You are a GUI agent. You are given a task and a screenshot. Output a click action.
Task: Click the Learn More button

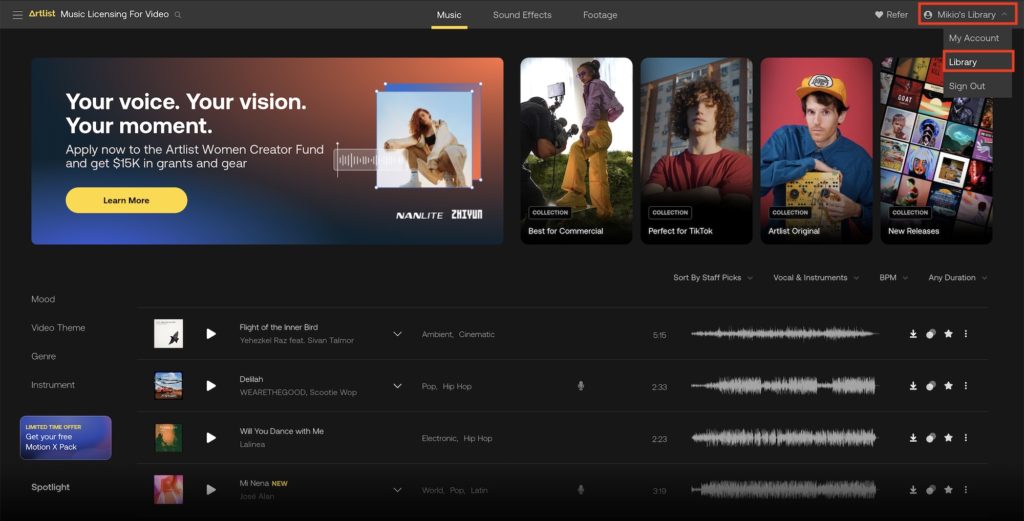click(126, 200)
